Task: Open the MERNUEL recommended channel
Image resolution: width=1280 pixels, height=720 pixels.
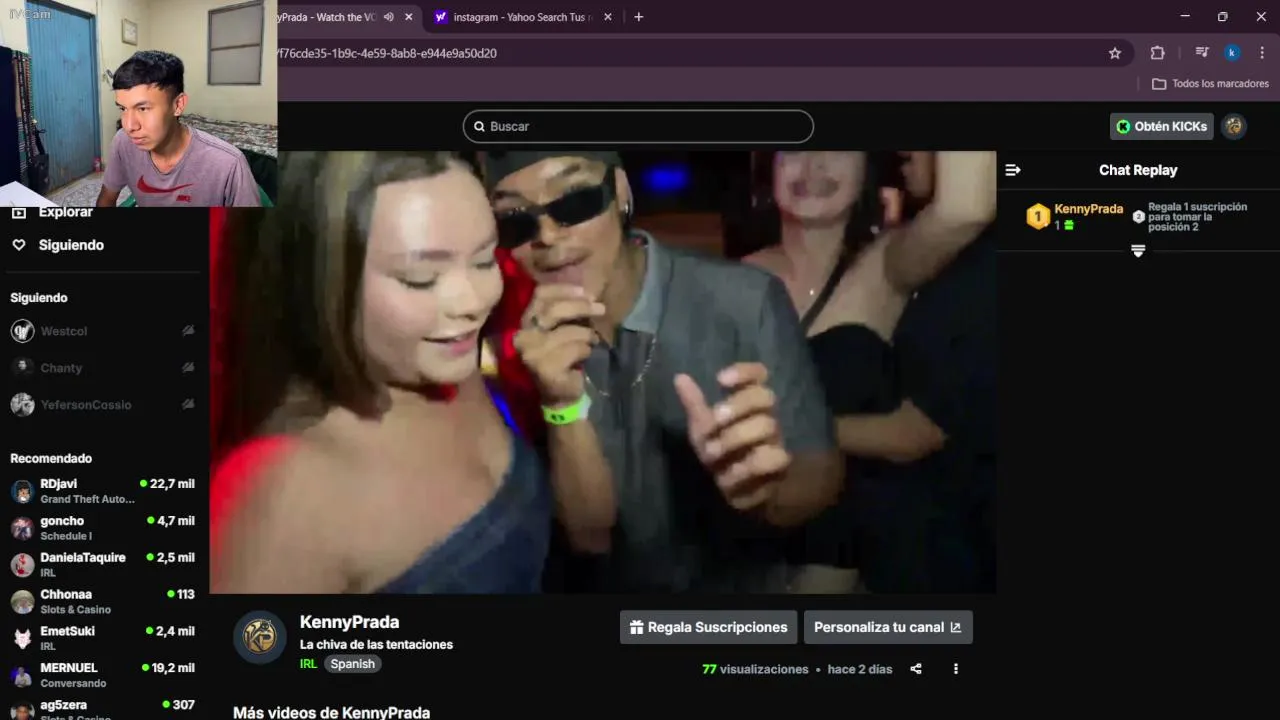Action: tap(102, 675)
